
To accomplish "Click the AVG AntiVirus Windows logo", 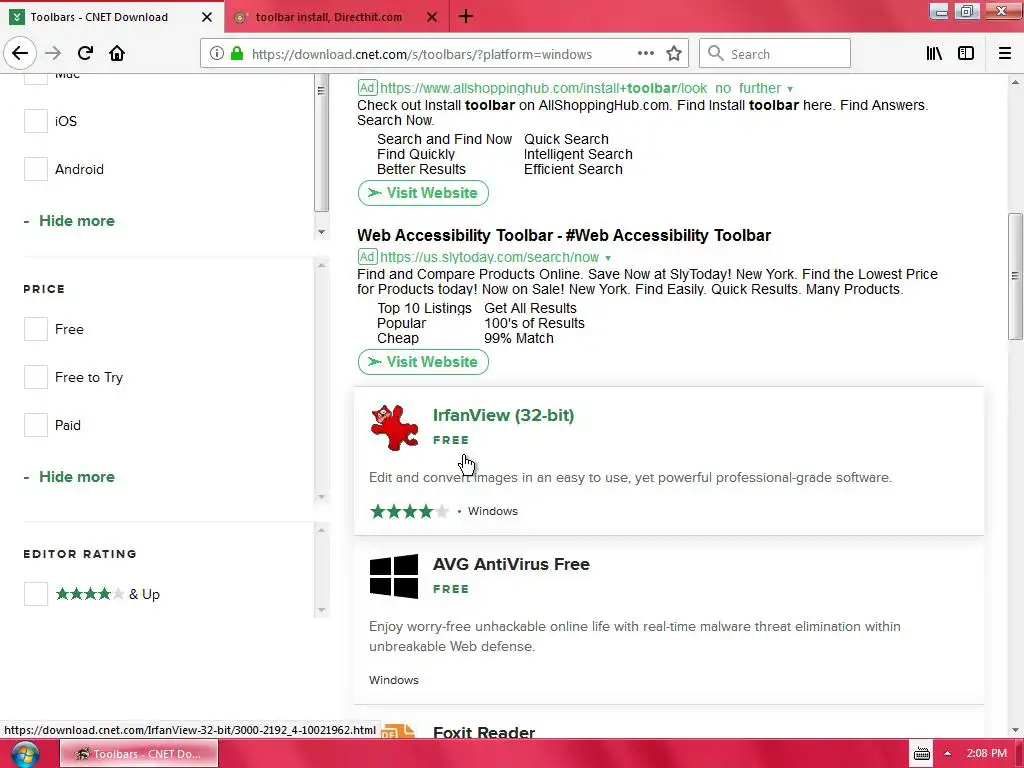I will click(x=394, y=576).
